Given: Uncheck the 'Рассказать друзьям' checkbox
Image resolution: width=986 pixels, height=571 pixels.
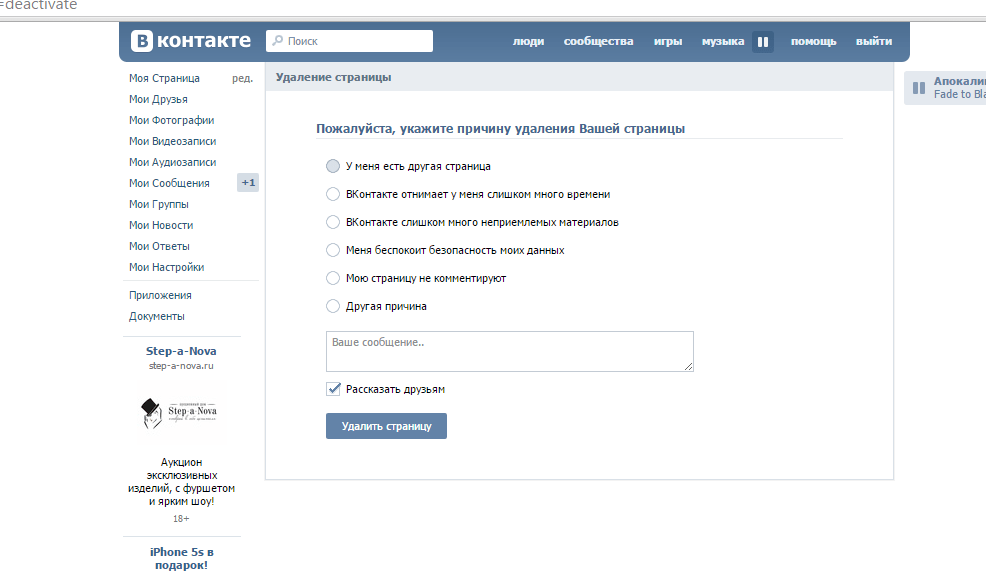Looking at the screenshot, I should [x=334, y=389].
